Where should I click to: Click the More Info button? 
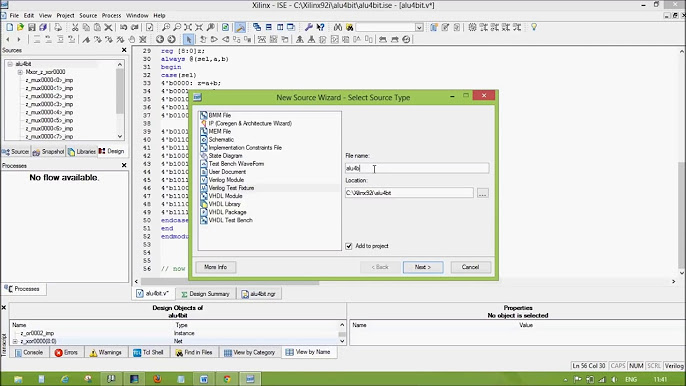(x=215, y=267)
